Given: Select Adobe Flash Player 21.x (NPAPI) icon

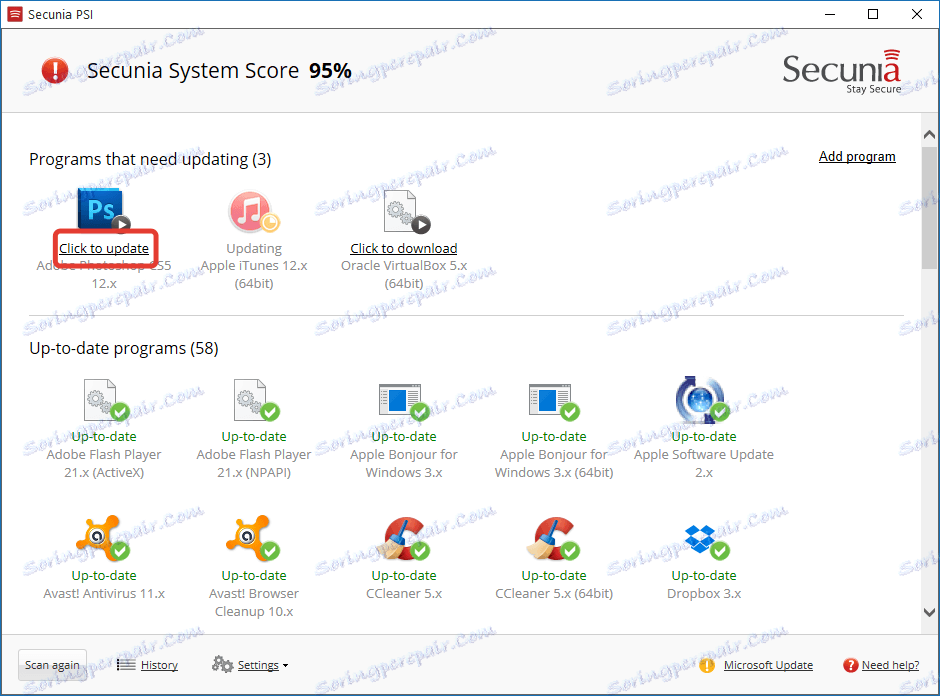Looking at the screenshot, I should point(256,400).
